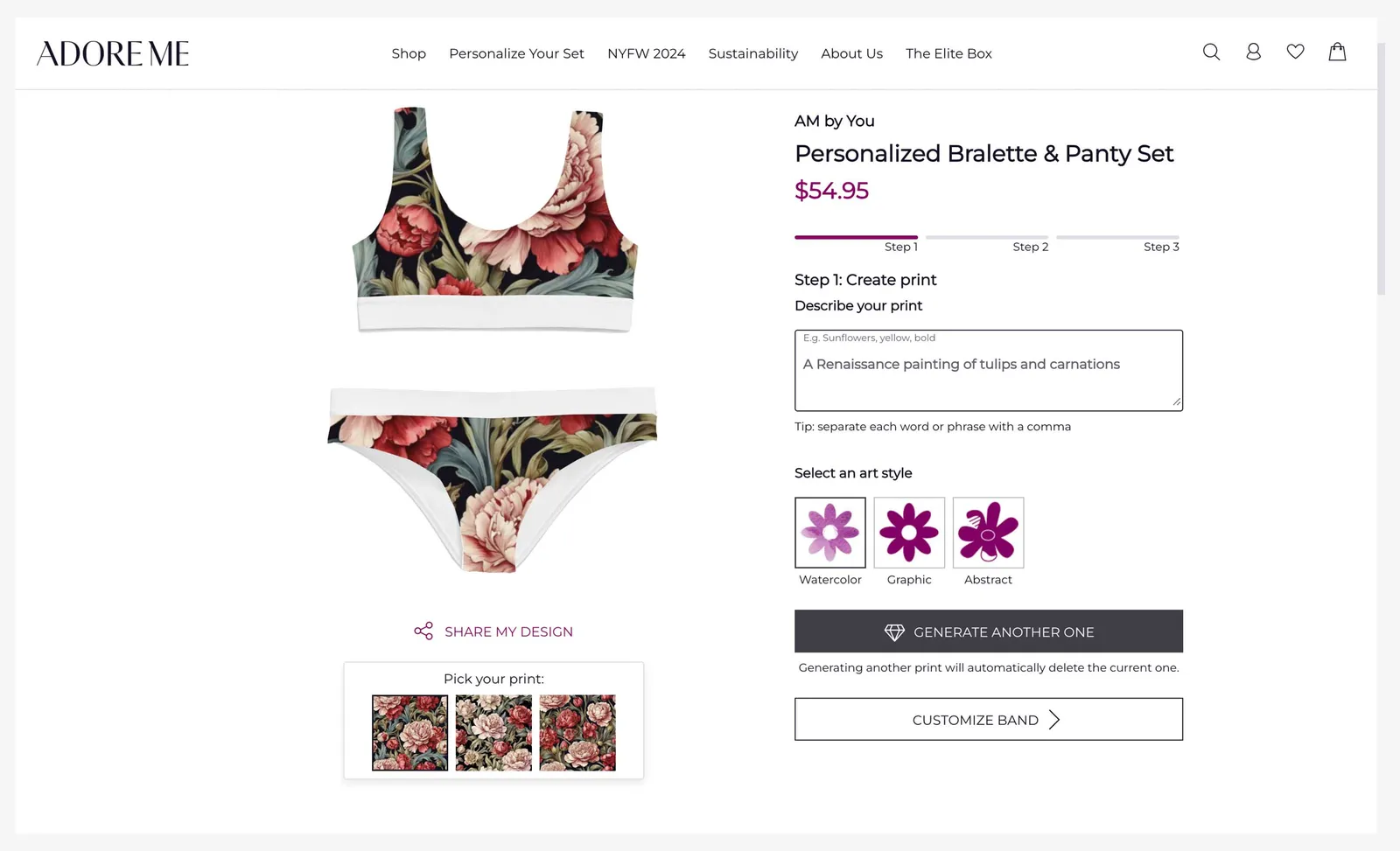Select the Watercolor art style
The width and height of the screenshot is (1400, 851).
tap(829, 533)
